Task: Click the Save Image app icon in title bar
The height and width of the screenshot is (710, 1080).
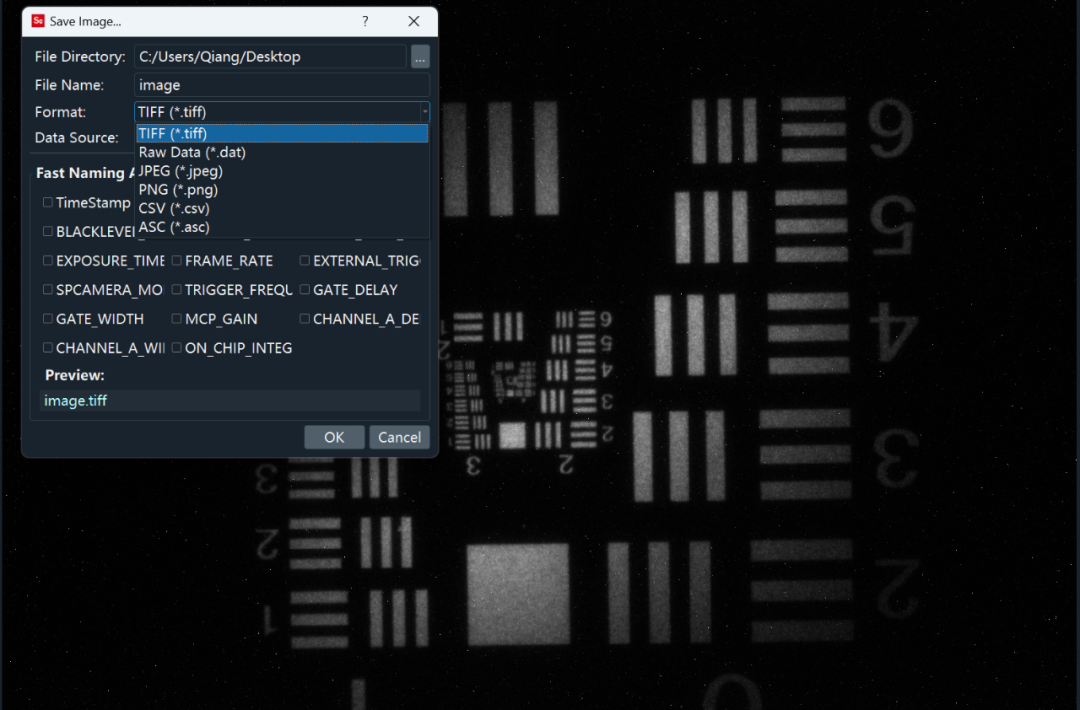Action: [x=39, y=21]
